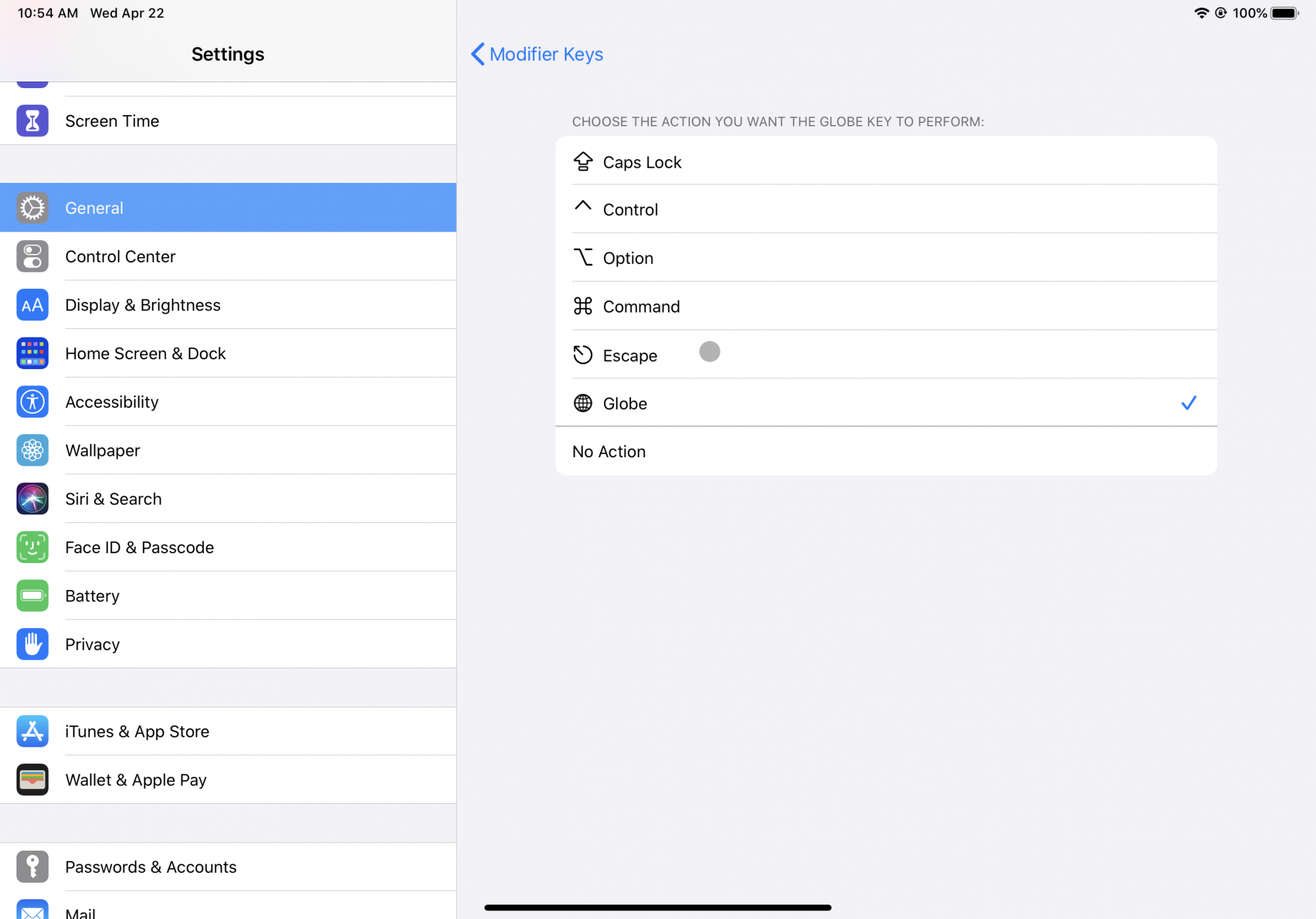Viewport: 1316px width, 919px height.
Task: Open Control Center settings
Action: (x=228, y=257)
